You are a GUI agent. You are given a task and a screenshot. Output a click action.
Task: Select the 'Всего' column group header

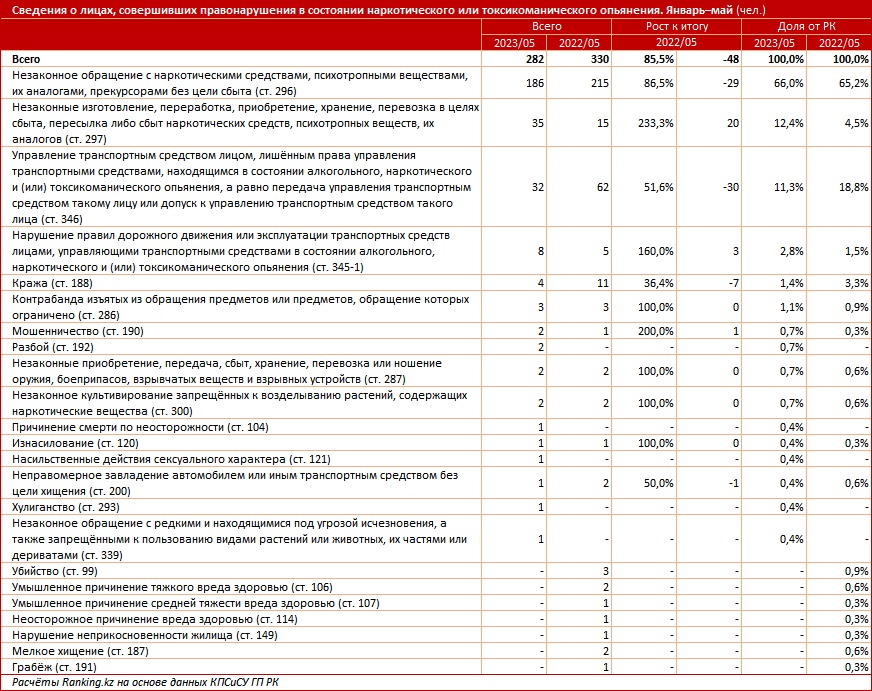(546, 26)
